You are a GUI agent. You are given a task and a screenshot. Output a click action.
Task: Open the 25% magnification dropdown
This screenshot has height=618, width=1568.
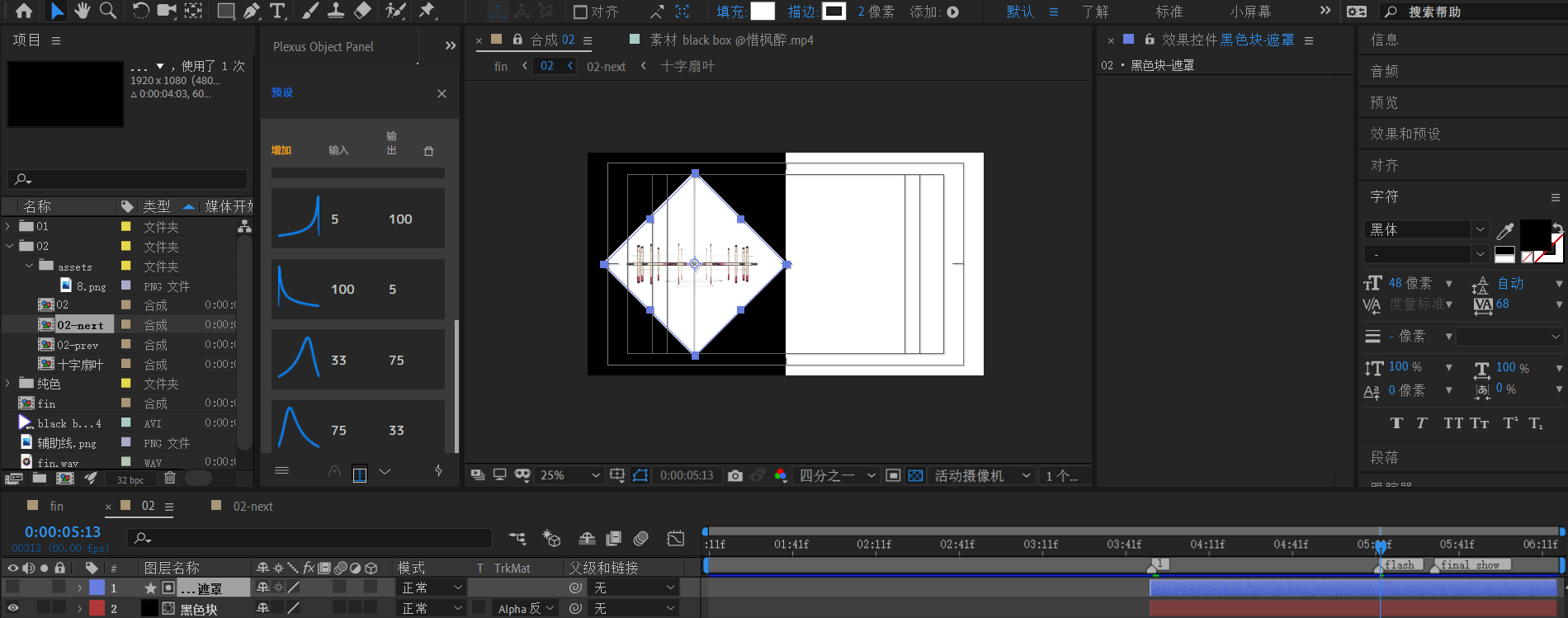569,475
